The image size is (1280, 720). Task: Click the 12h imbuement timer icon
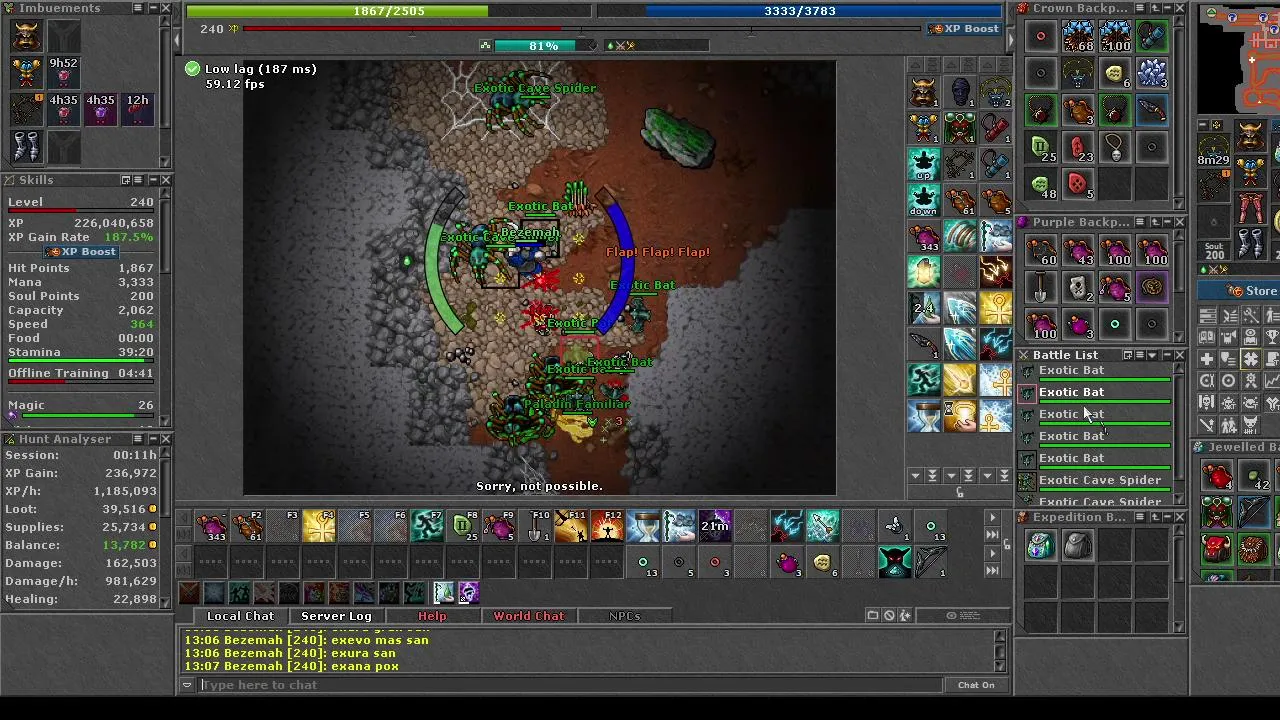(137, 109)
